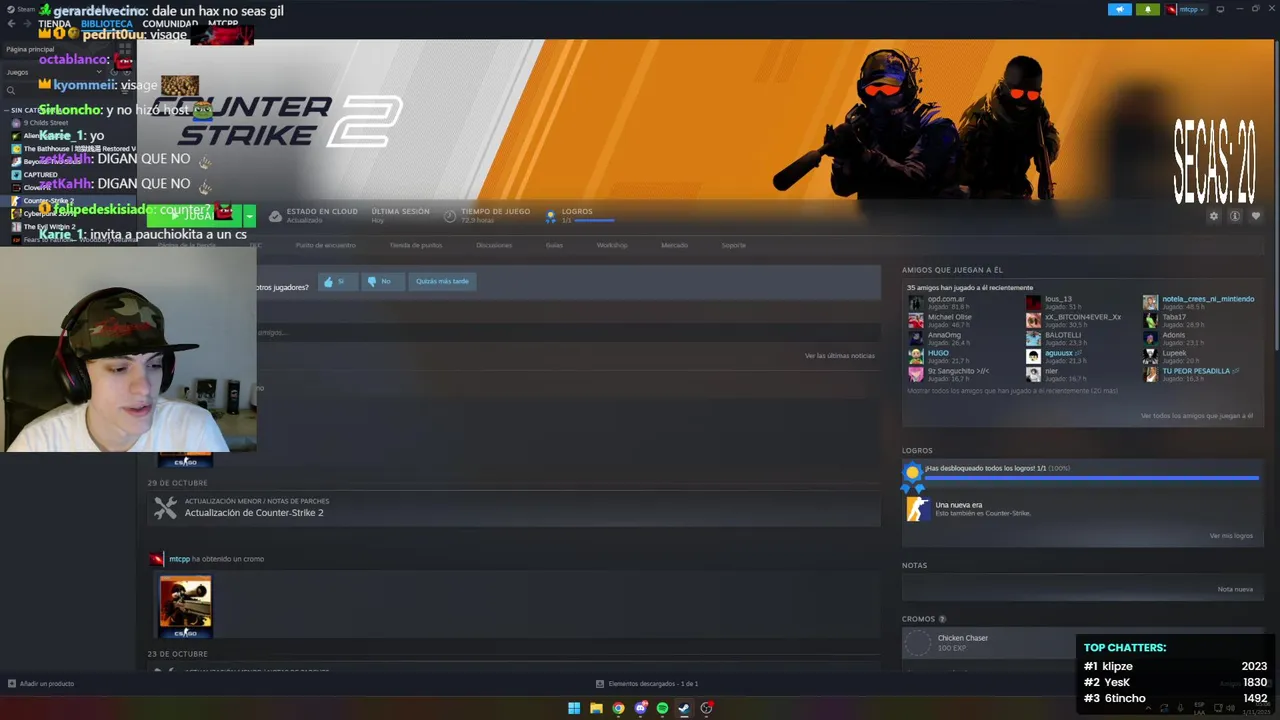Open friend XX_BITCOIN4EVER_Xx profile
Viewport: 1280px width, 720px height.
1083,317
